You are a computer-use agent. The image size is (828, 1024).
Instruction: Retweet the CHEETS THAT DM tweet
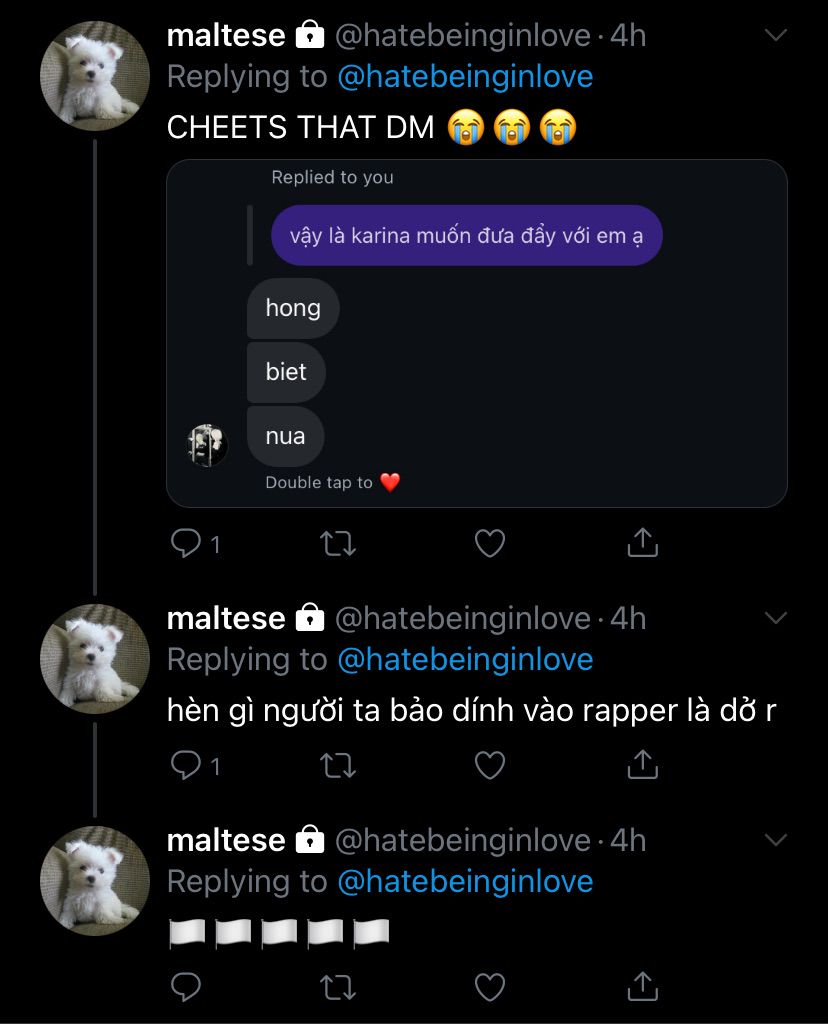click(338, 543)
